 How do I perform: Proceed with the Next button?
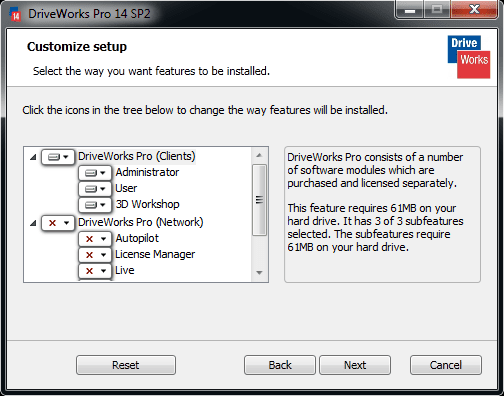(x=355, y=365)
